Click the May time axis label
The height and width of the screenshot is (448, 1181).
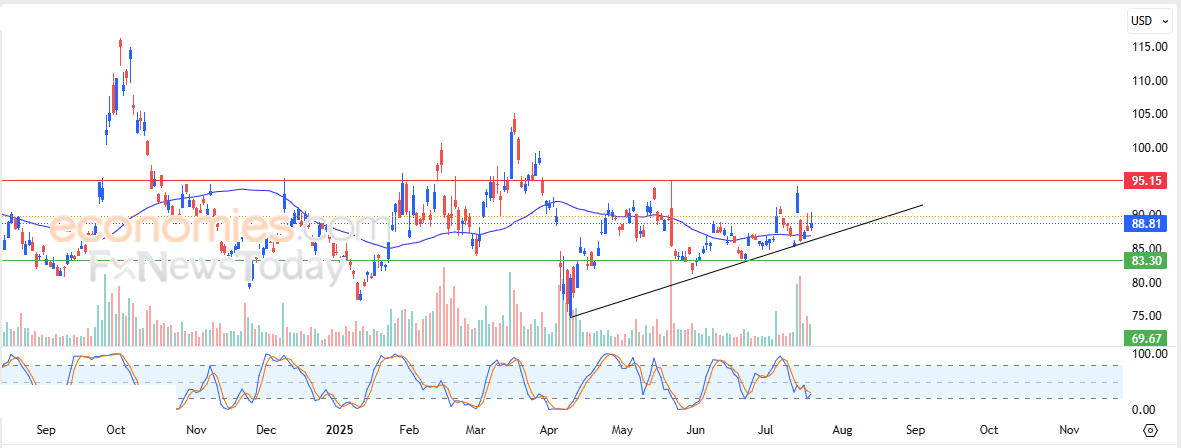coord(622,430)
